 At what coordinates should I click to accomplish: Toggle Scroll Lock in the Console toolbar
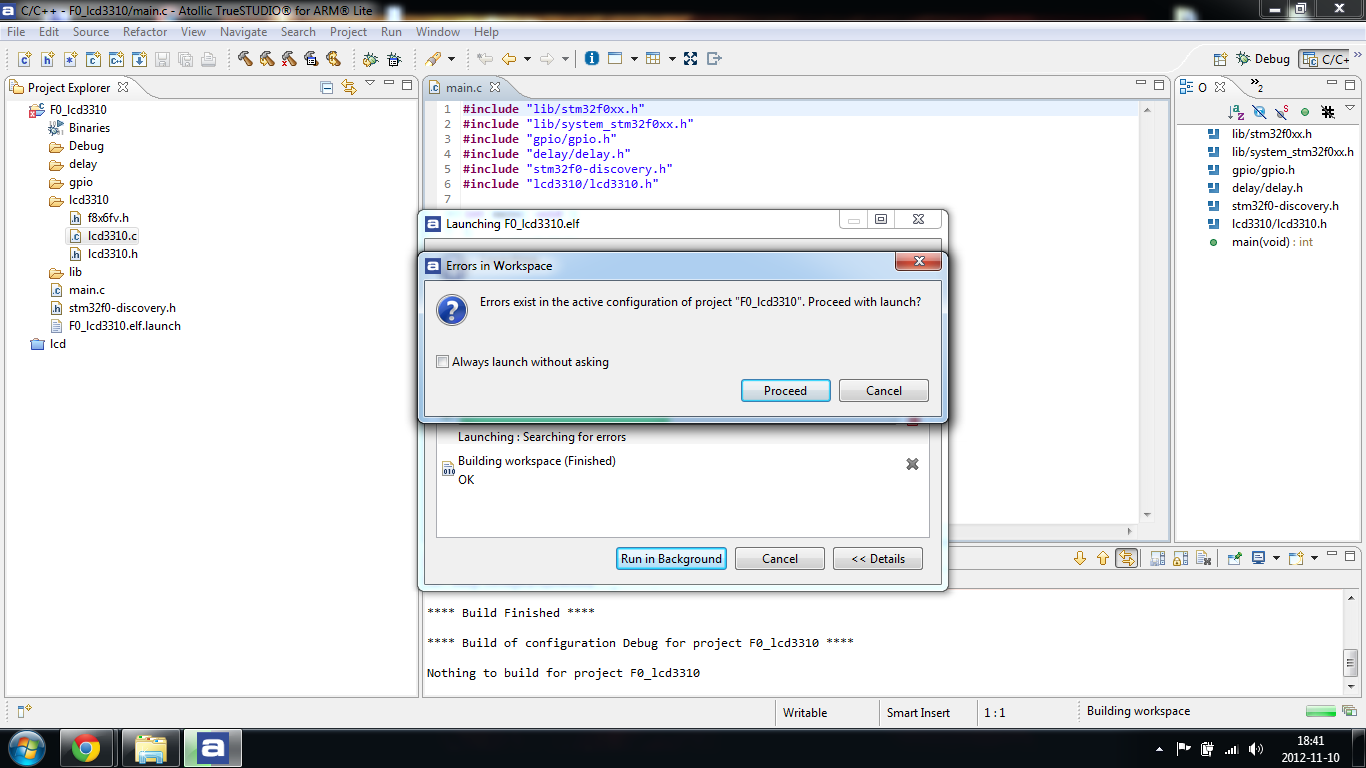pos(1180,558)
